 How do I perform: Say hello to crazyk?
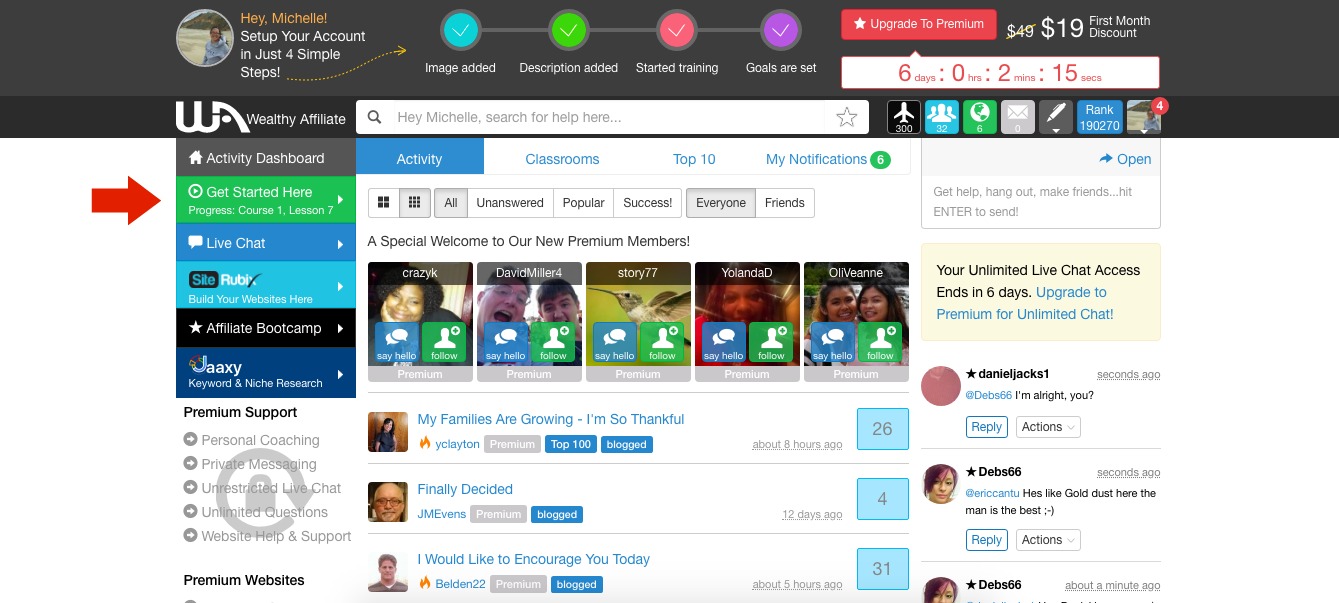tap(396, 343)
